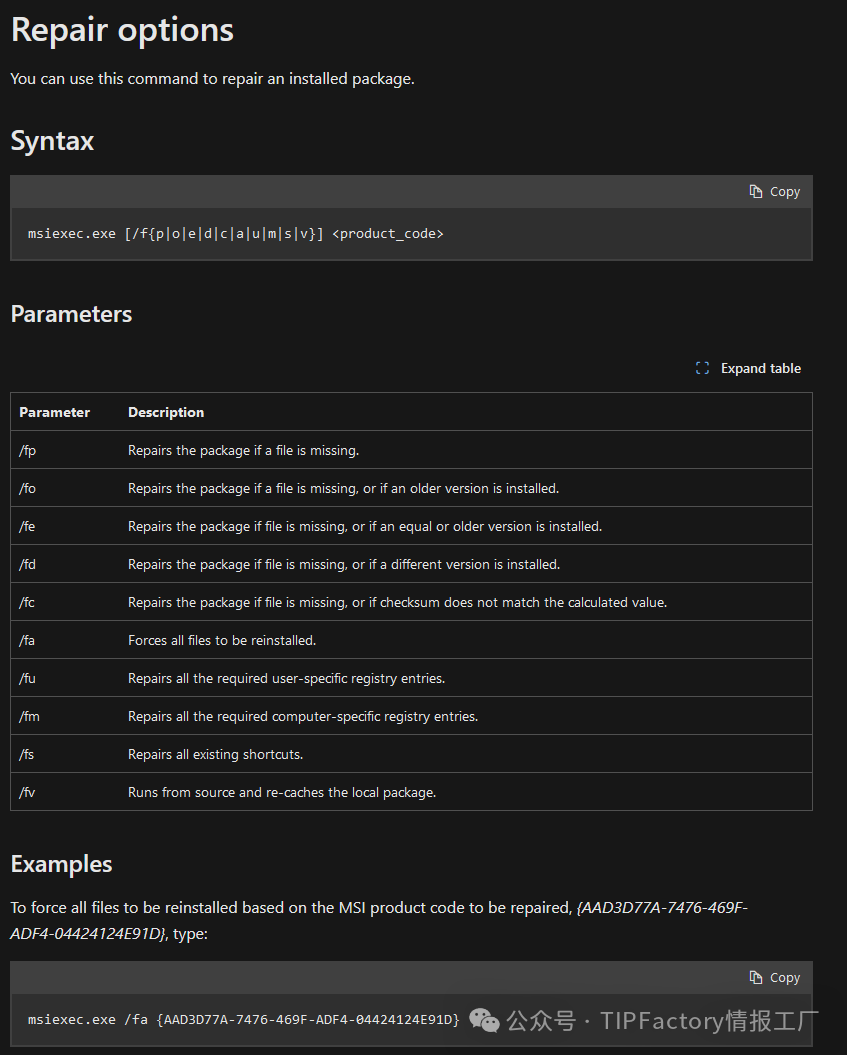Click the /fv parameter cell

pyautogui.click(x=28, y=792)
